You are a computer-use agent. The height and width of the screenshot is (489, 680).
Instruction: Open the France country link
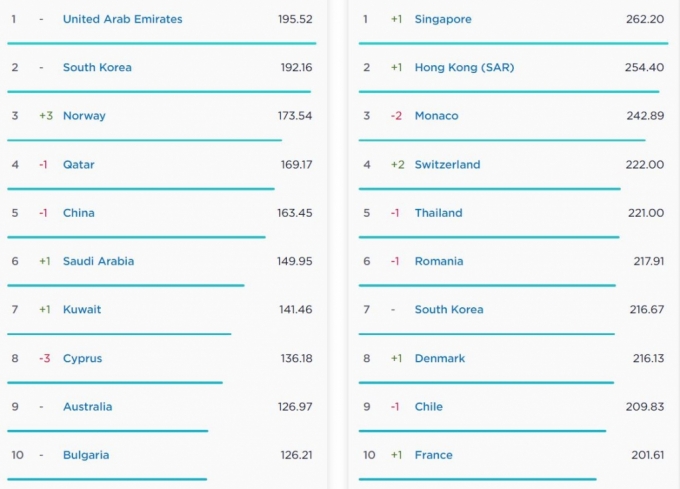(x=433, y=455)
